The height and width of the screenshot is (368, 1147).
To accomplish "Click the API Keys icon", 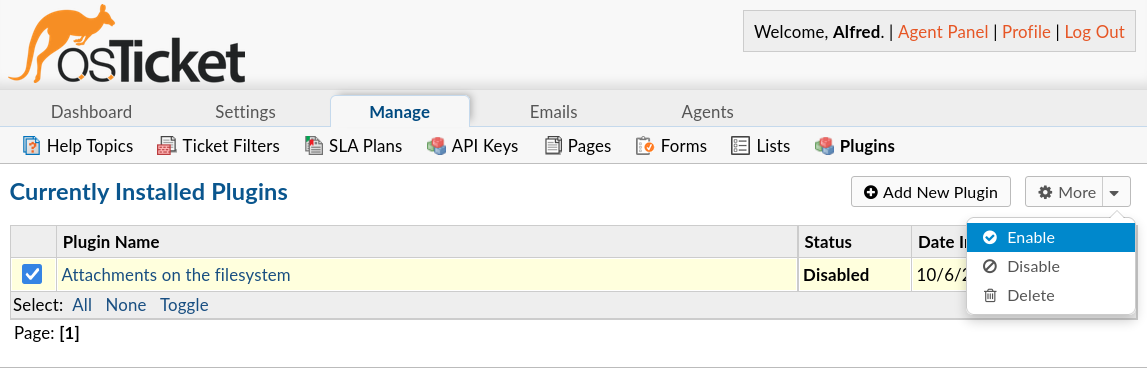I will click(x=436, y=146).
